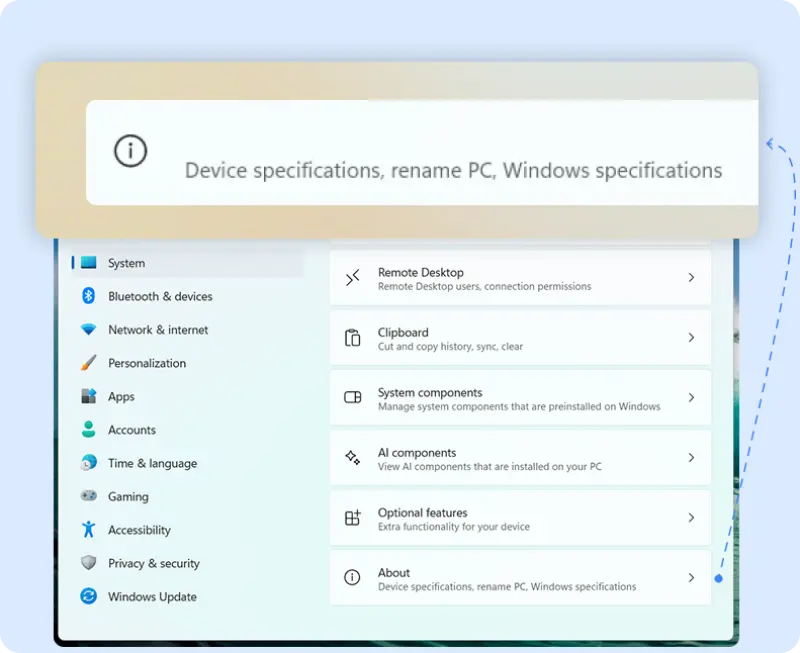Select the Time & language globe icon
Viewport: 800px width, 653px height.
coord(88,463)
